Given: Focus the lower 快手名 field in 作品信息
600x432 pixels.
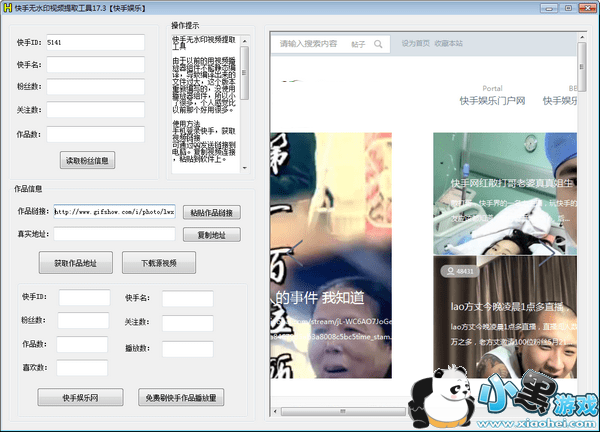Looking at the screenshot, I should coord(188,298).
